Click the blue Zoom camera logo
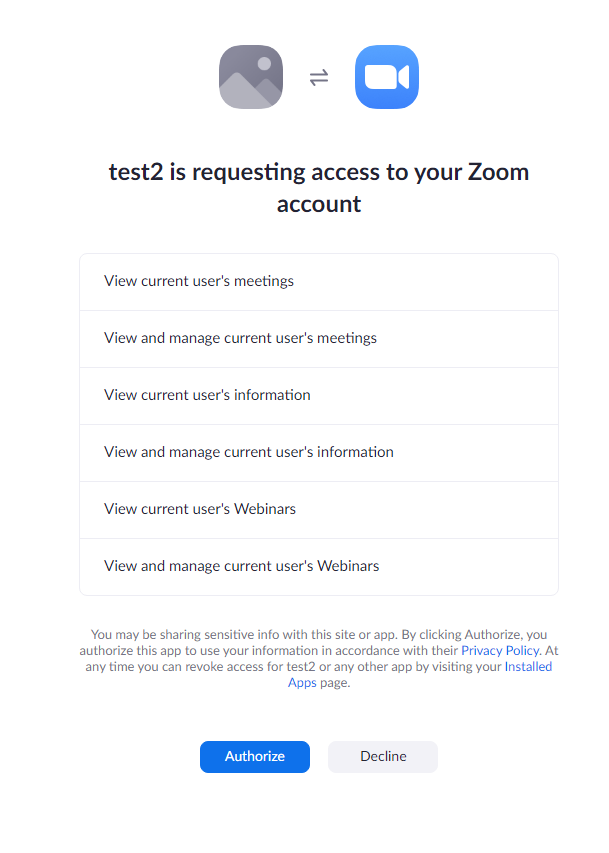609x853 pixels. pyautogui.click(x=387, y=77)
